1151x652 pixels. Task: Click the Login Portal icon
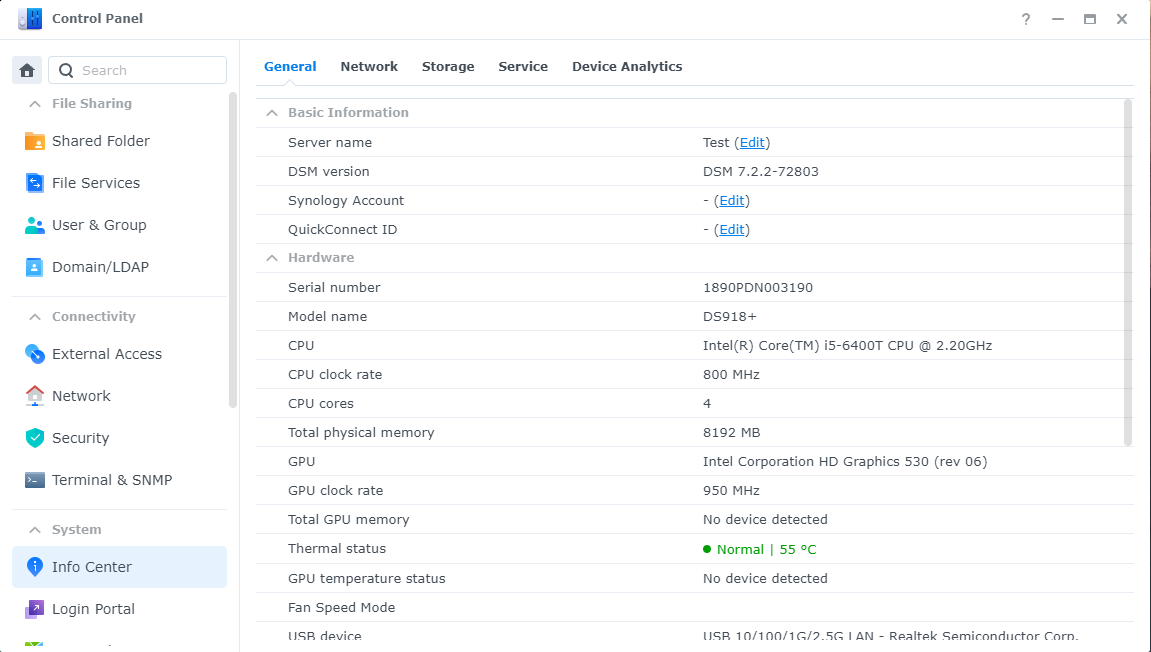[x=35, y=609]
